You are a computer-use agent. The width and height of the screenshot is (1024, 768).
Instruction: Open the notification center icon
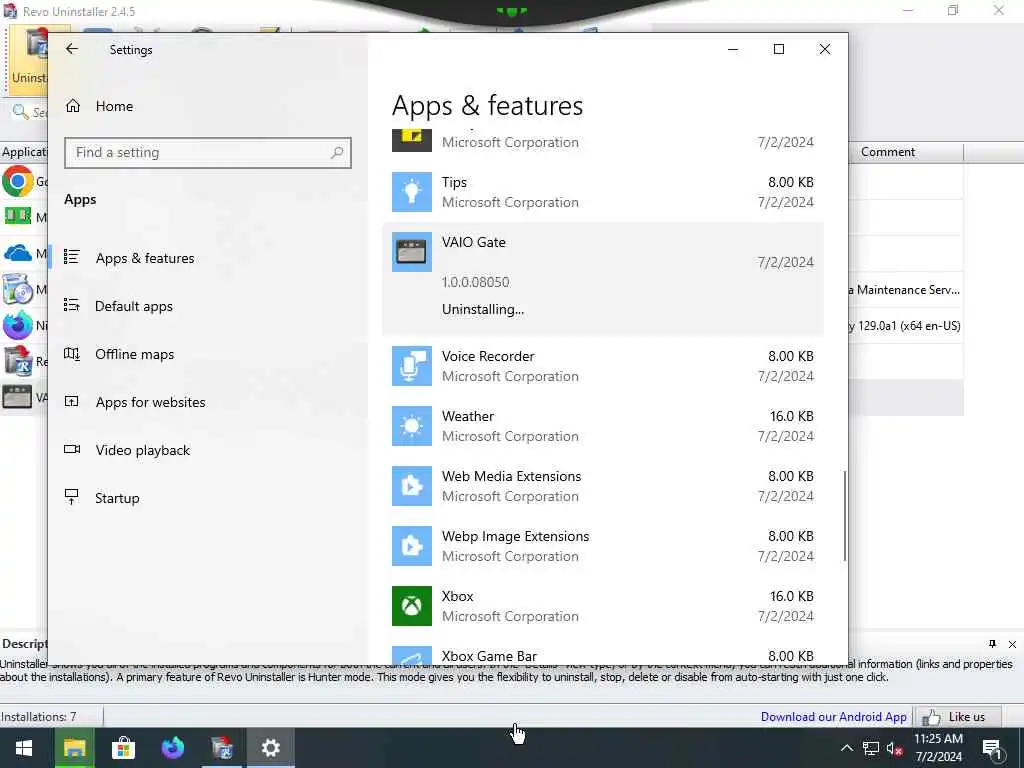[x=992, y=748]
